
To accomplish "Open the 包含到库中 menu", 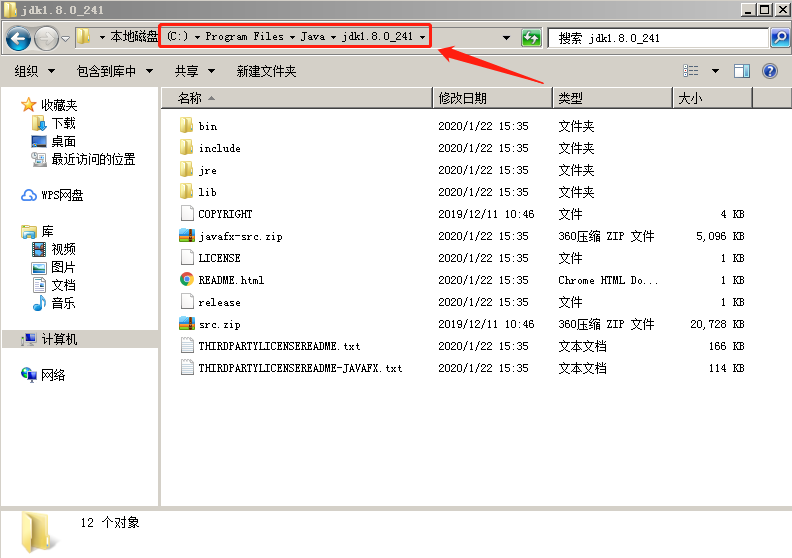I will click(115, 71).
